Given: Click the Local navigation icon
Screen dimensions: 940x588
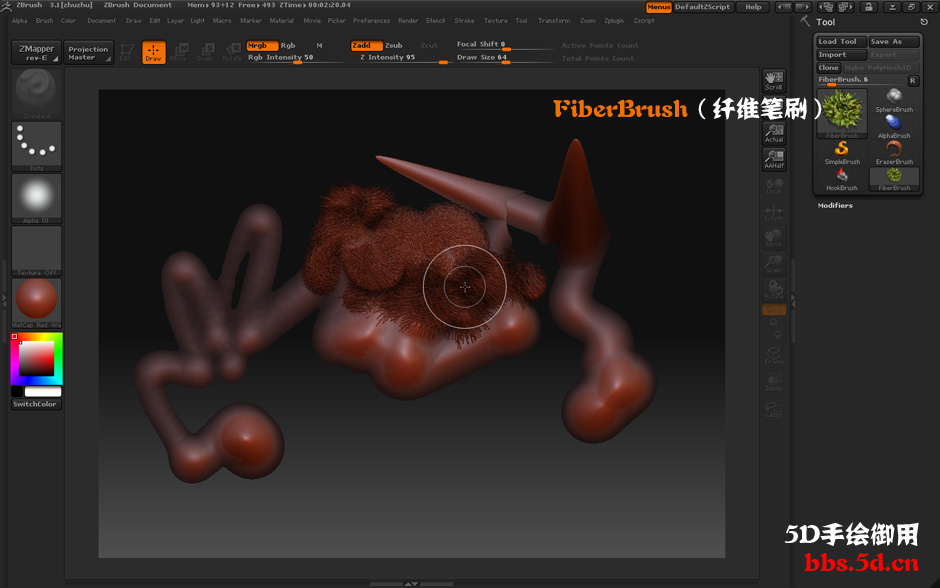Looking at the screenshot, I should tap(774, 186).
